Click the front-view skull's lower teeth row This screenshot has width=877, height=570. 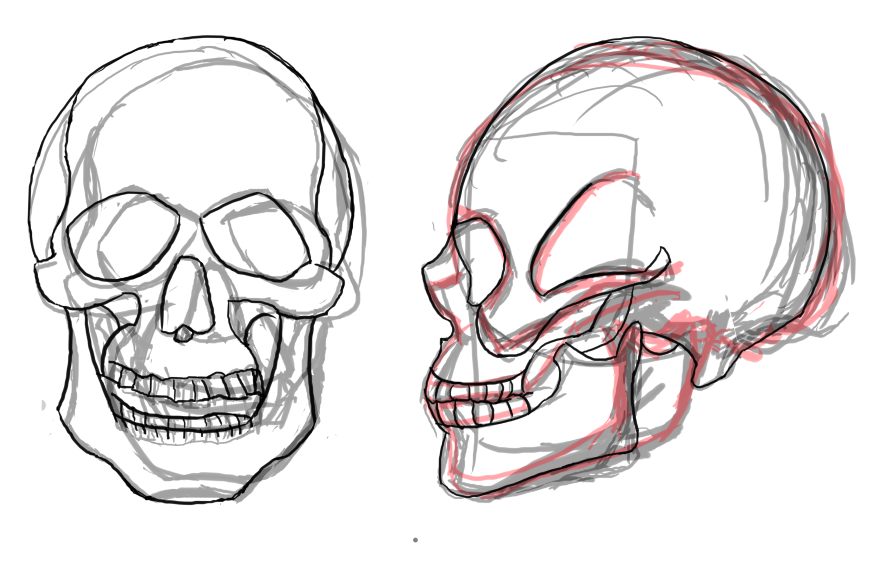186,420
